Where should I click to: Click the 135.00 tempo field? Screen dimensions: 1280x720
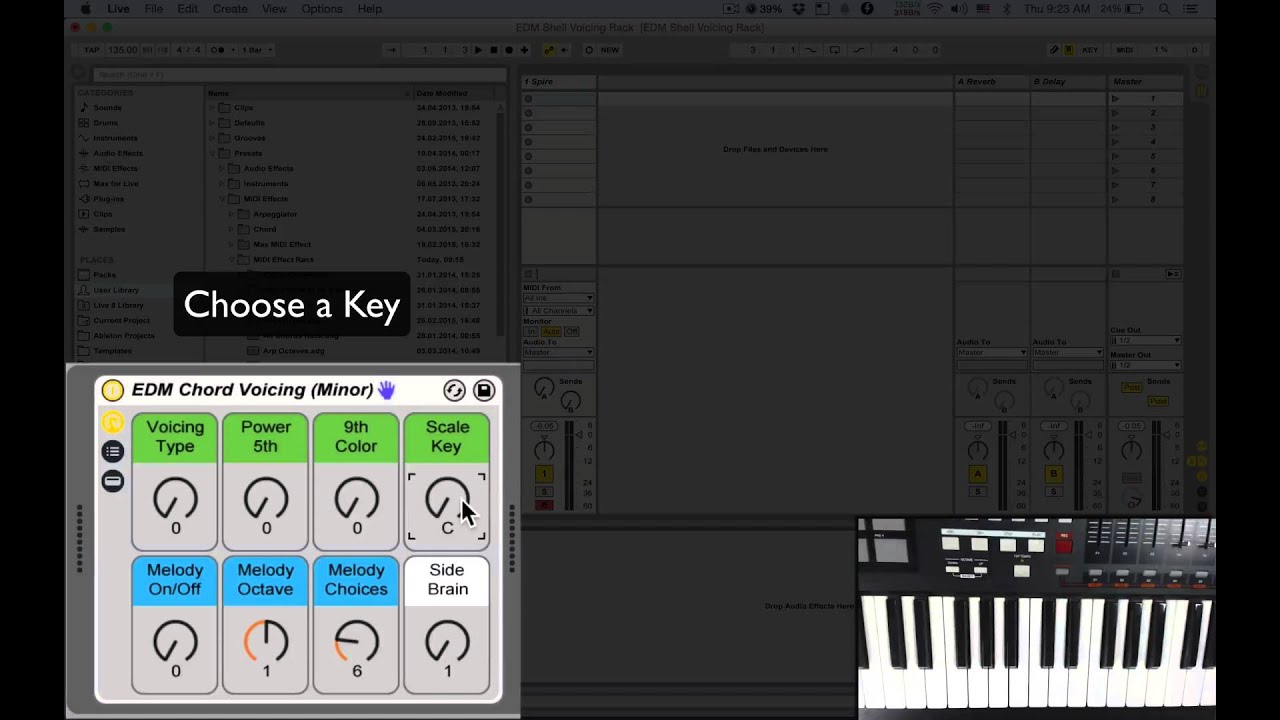[x=122, y=50]
